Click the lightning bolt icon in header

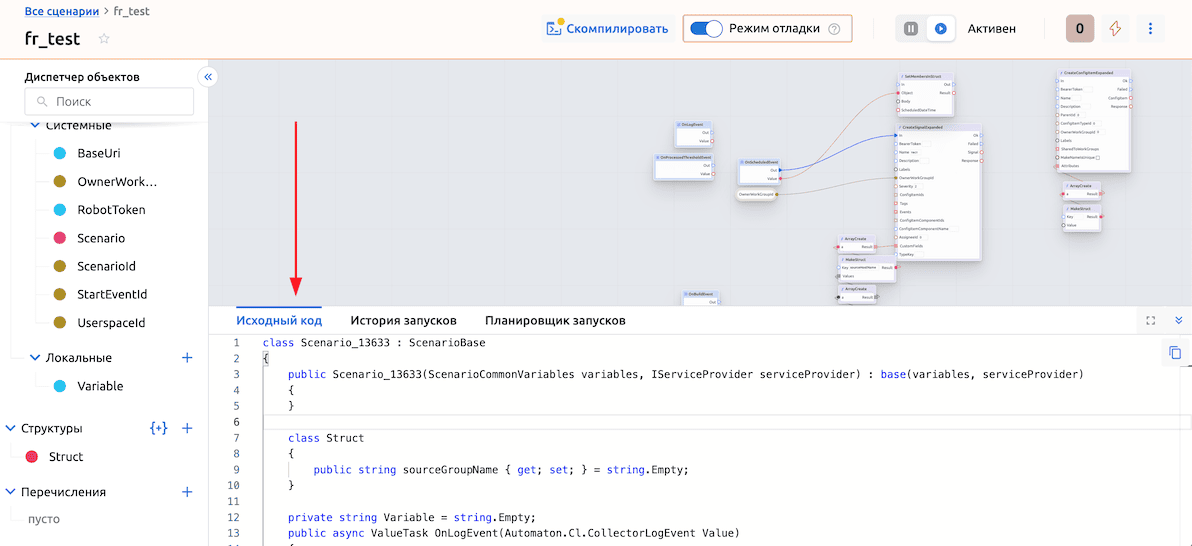pyautogui.click(x=1115, y=29)
